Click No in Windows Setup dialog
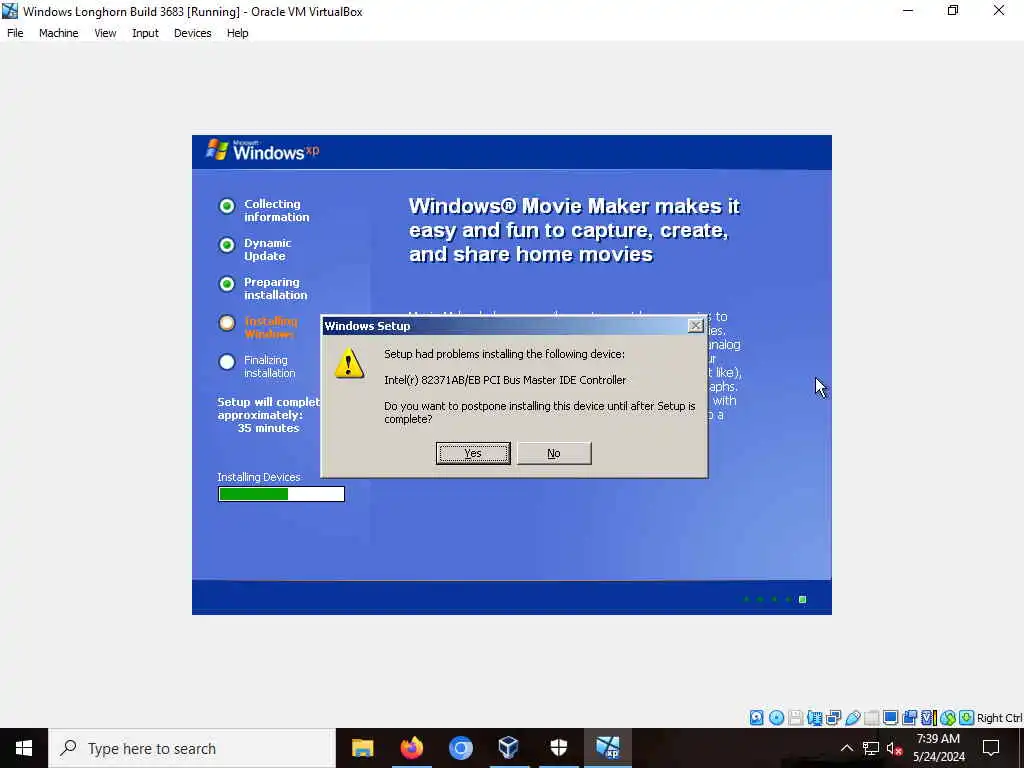The width and height of the screenshot is (1024, 768). 554,453
